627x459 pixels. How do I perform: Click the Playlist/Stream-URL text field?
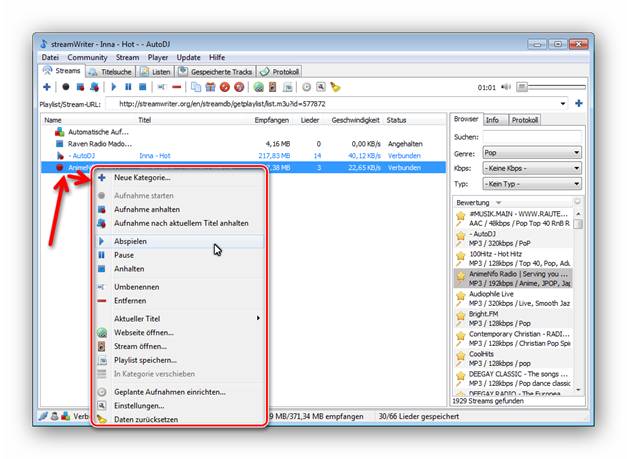coord(334,104)
